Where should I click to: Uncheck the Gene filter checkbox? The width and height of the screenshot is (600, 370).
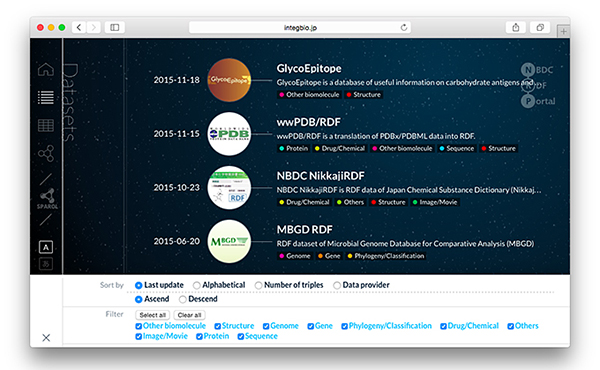[311, 326]
